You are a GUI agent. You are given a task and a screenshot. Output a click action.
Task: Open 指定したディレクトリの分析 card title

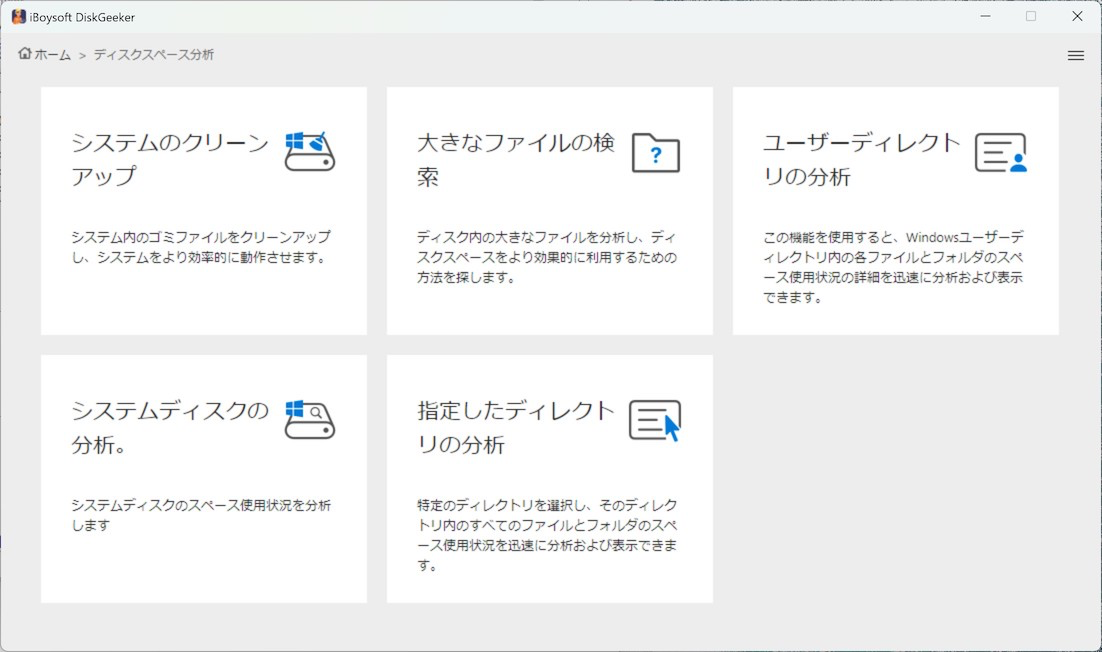(x=516, y=427)
